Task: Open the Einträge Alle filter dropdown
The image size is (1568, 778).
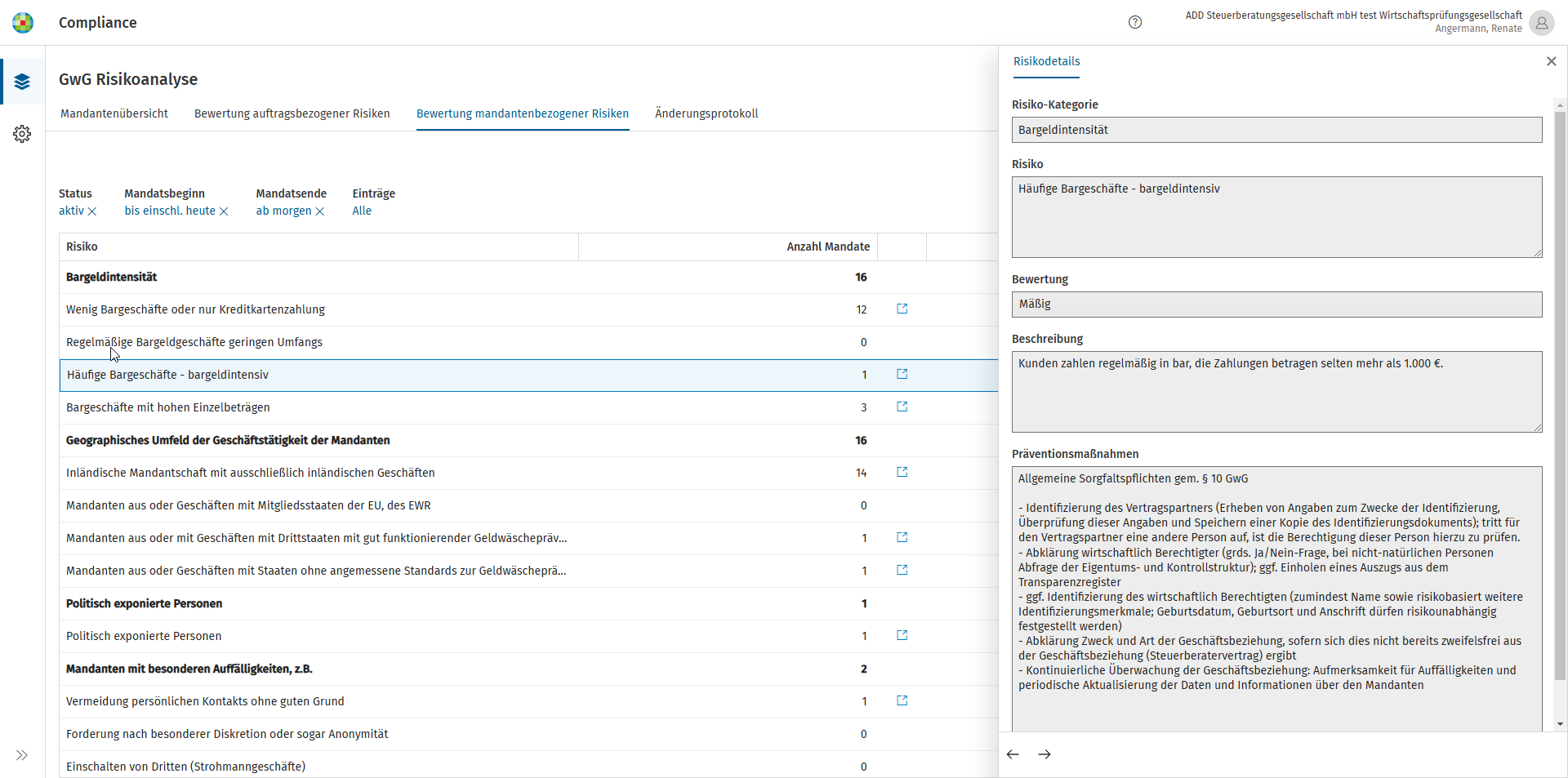Action: (x=362, y=211)
